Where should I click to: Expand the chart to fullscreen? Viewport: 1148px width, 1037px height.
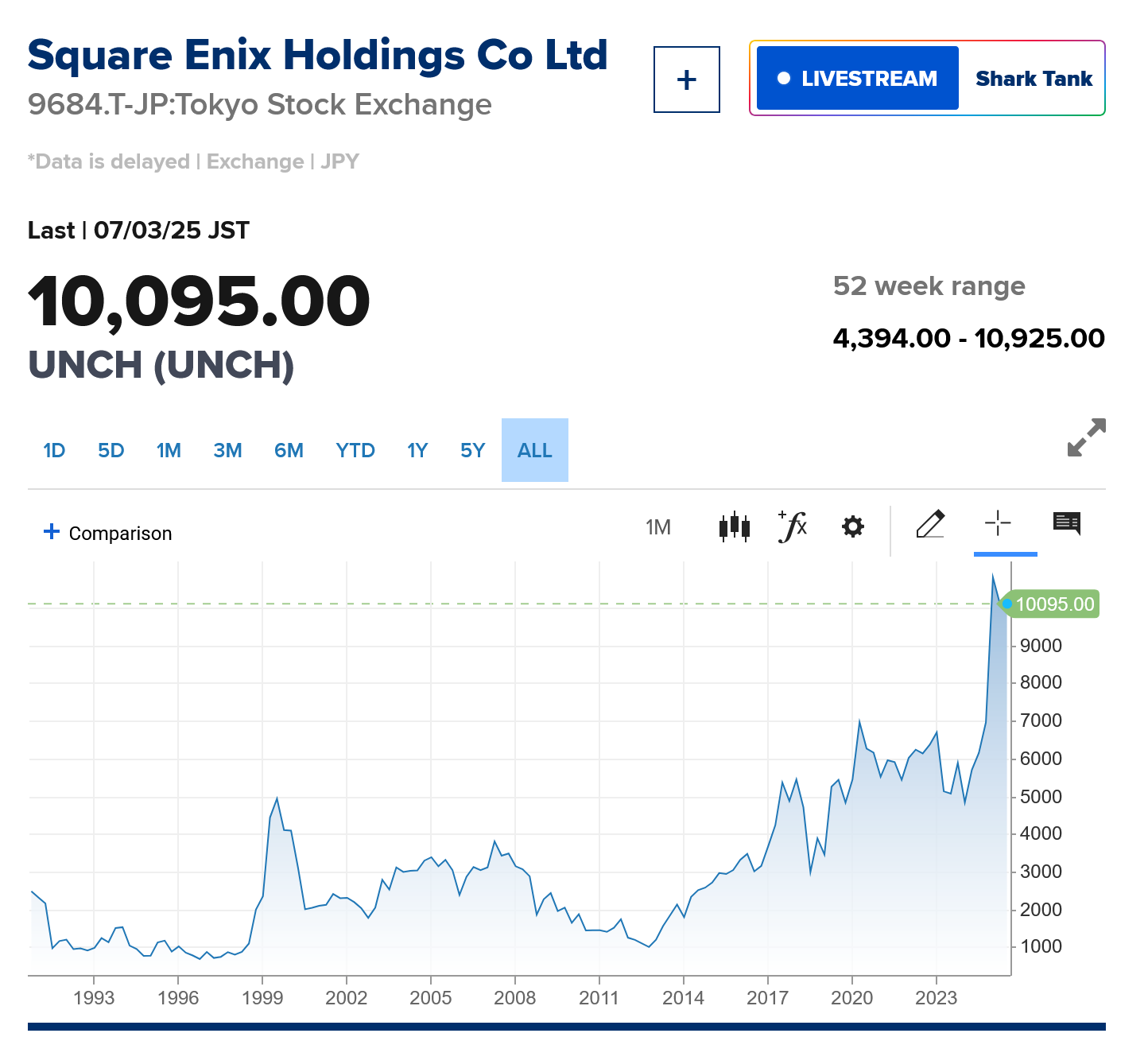point(1086,437)
